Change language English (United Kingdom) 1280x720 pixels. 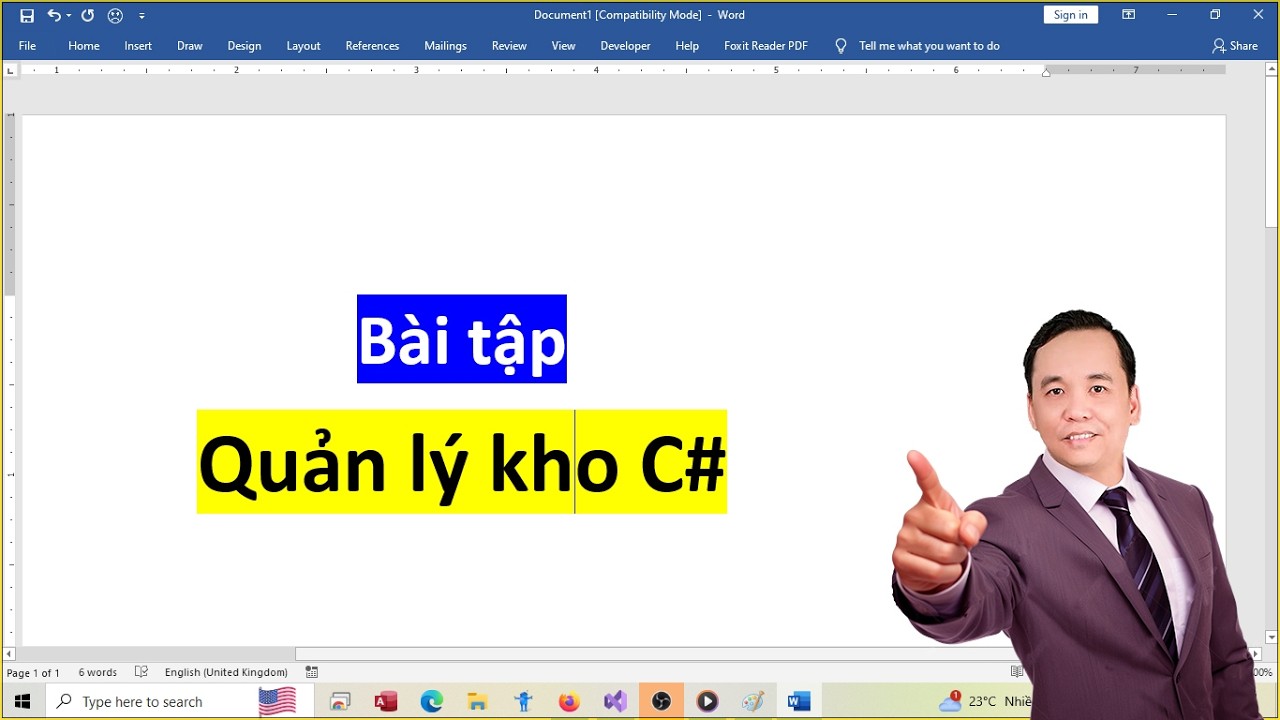coord(226,673)
